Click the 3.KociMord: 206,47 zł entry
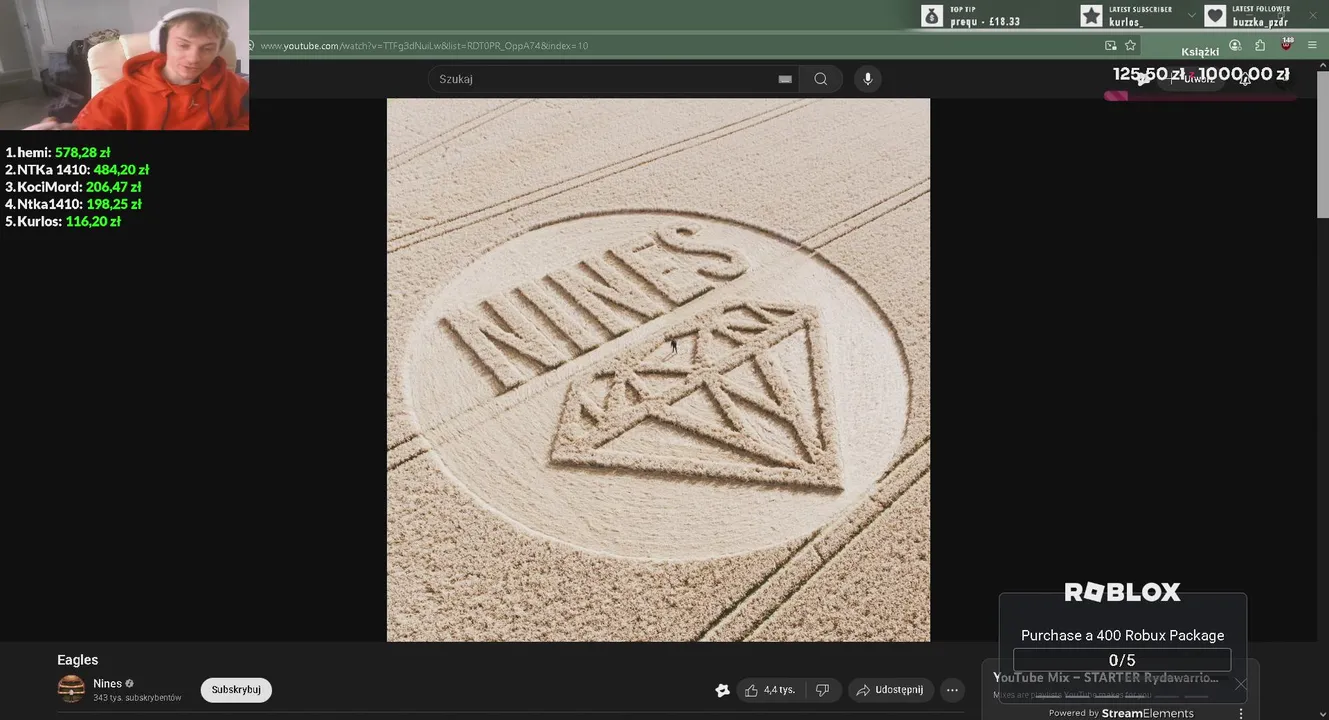Image resolution: width=1329 pixels, height=720 pixels. click(x=73, y=186)
